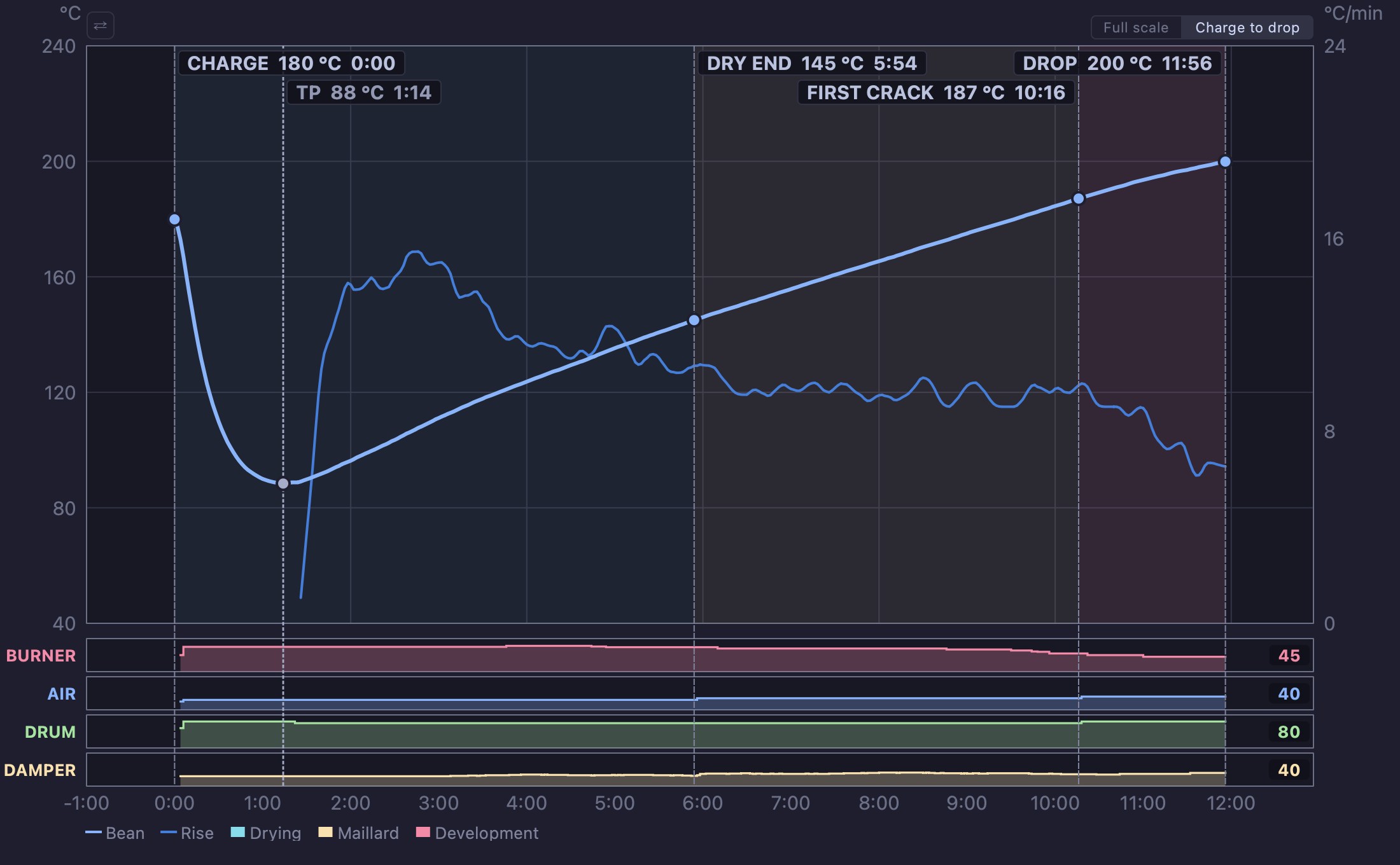Click the DAMPER track label
1400x865 pixels.
point(40,770)
